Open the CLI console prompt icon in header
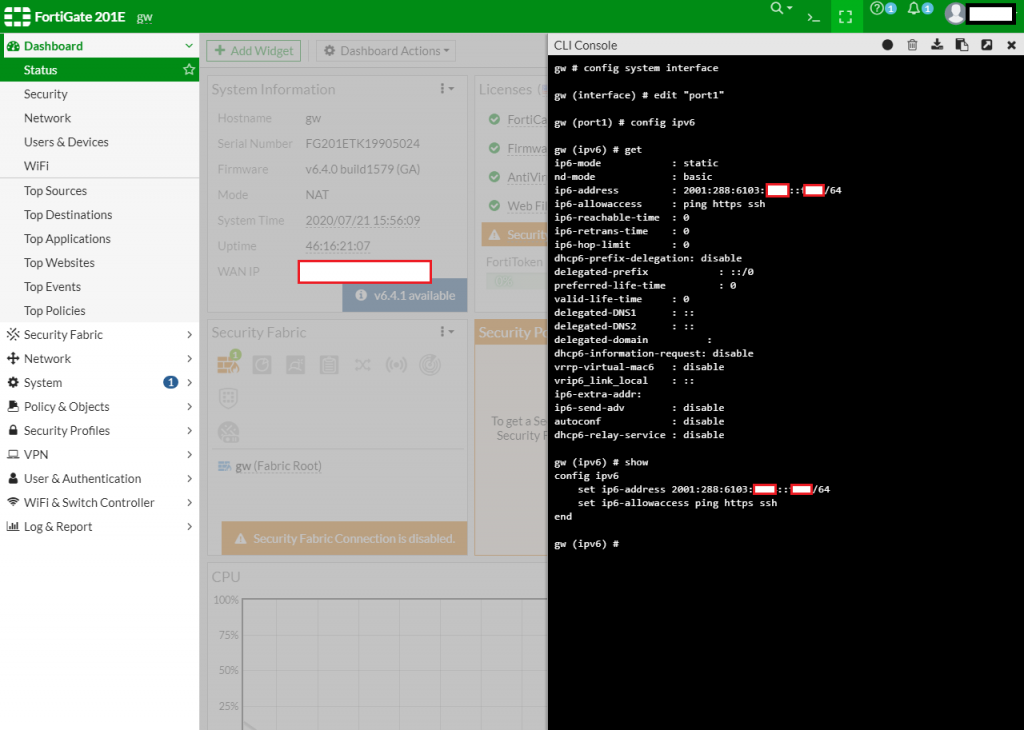The height and width of the screenshot is (730, 1024). 813,18
